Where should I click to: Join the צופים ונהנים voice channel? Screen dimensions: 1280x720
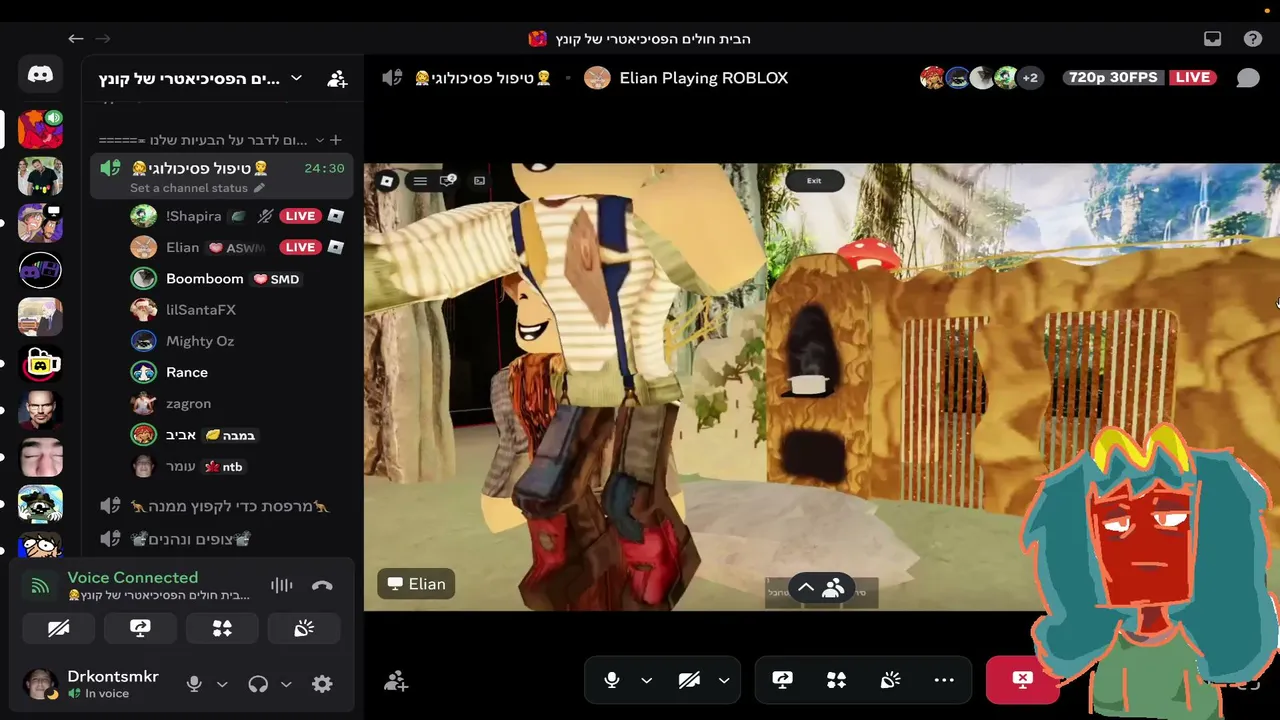pyautogui.click(x=221, y=539)
